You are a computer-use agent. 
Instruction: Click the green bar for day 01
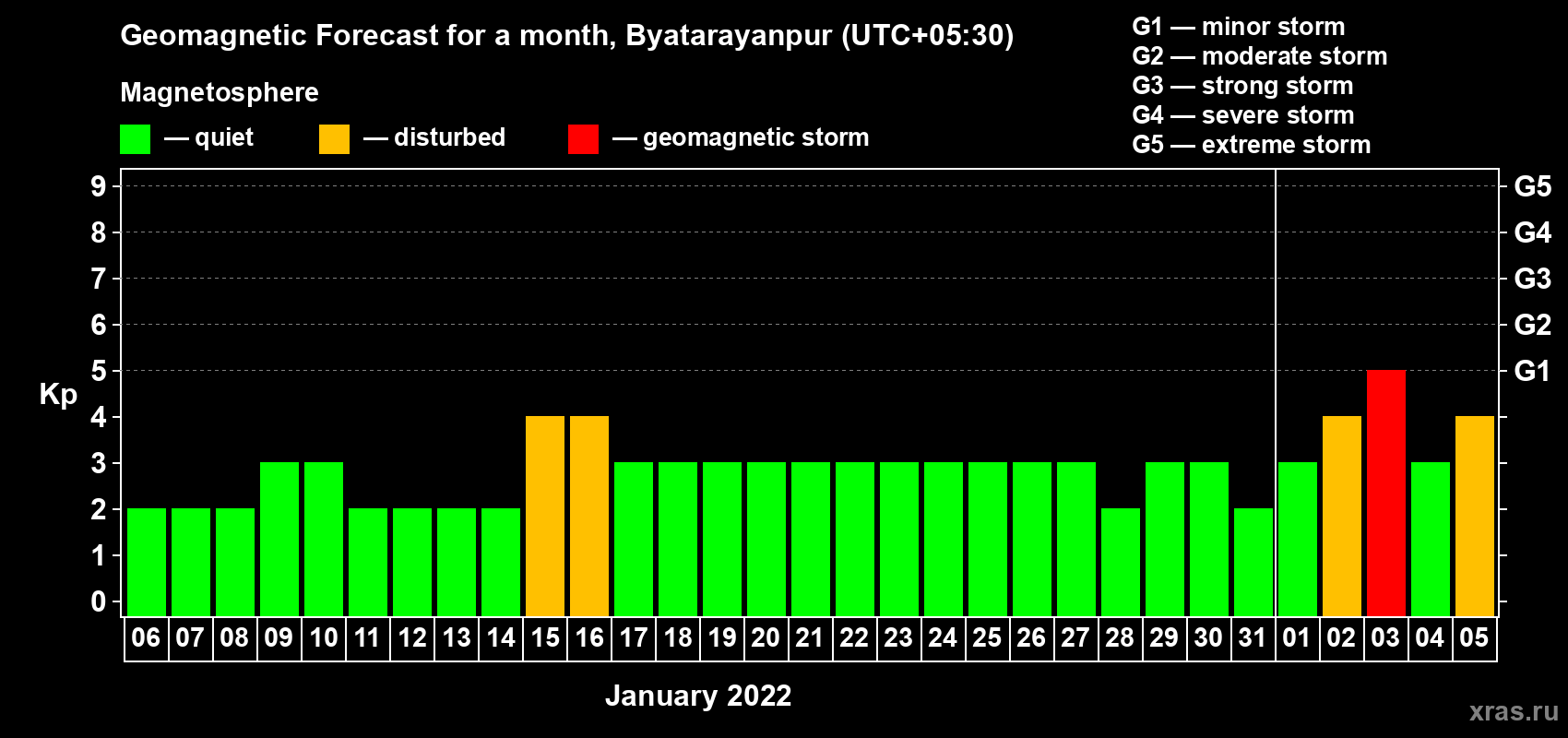pyautogui.click(x=1298, y=539)
